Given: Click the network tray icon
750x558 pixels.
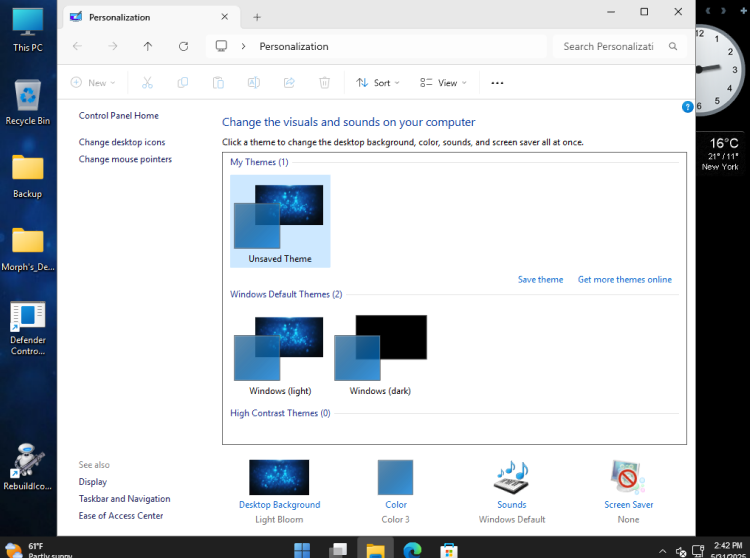Looking at the screenshot, I should coord(698,551).
